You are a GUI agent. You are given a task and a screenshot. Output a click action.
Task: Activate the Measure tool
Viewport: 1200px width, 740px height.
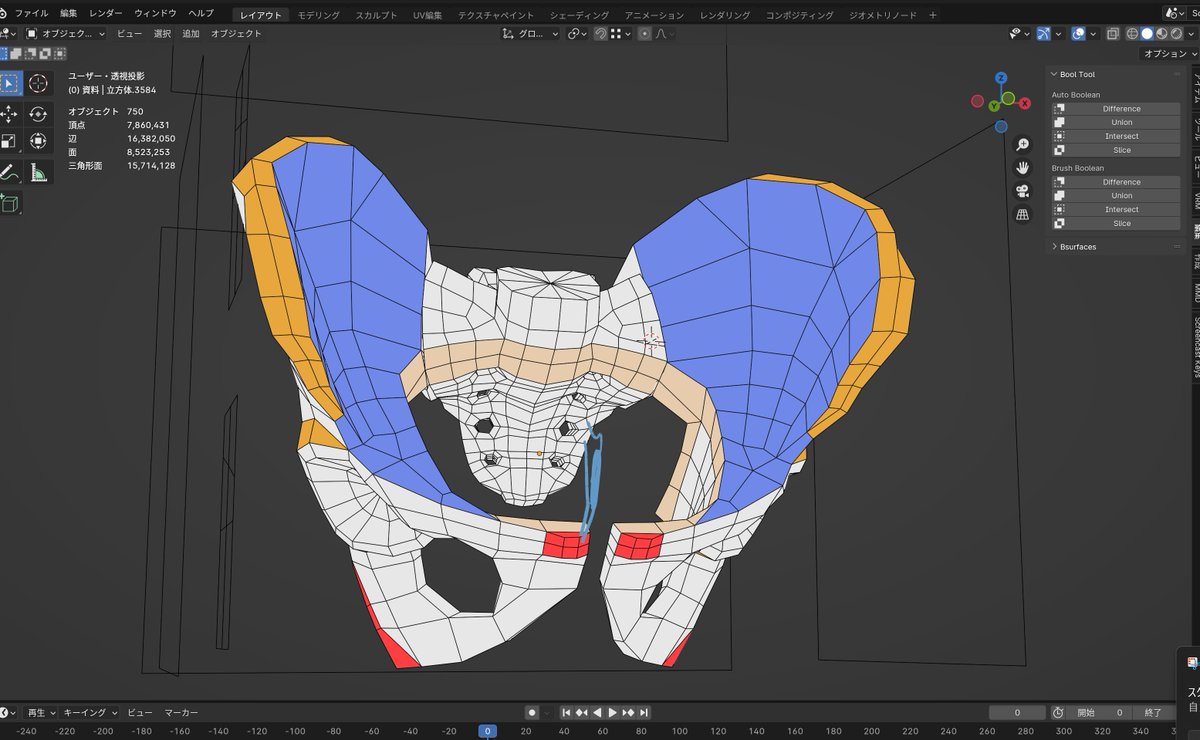point(38,172)
